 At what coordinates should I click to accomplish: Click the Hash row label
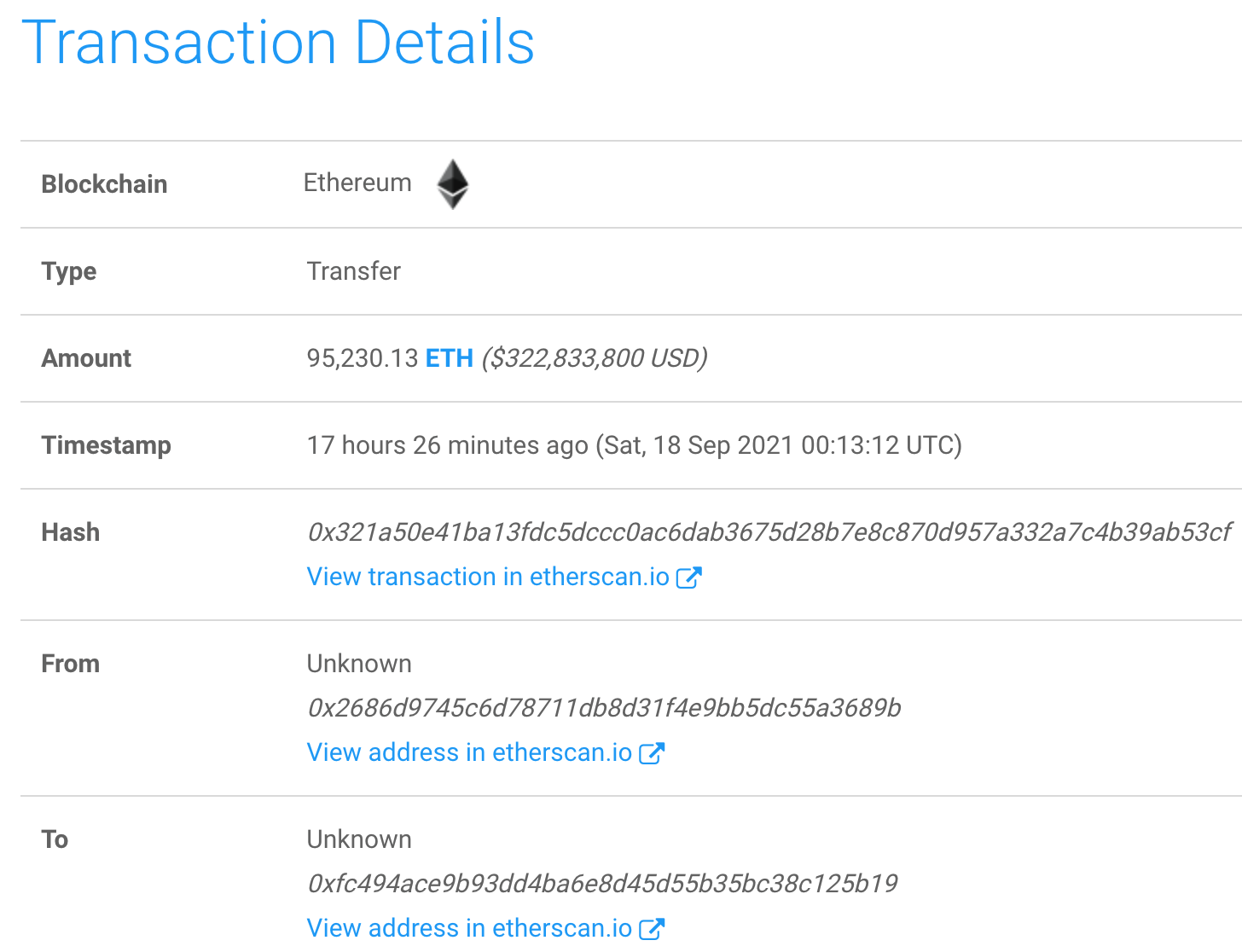tap(70, 532)
